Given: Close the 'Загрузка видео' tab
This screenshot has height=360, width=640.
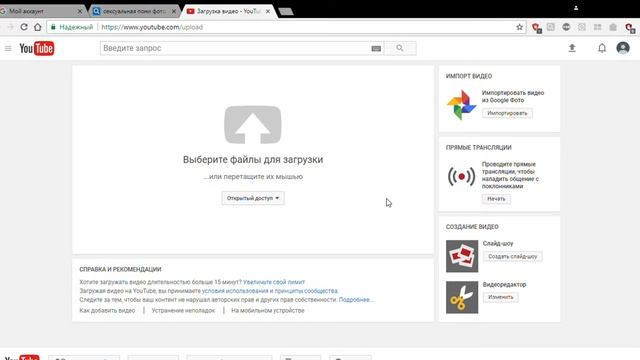Looking at the screenshot, I should (268, 11).
